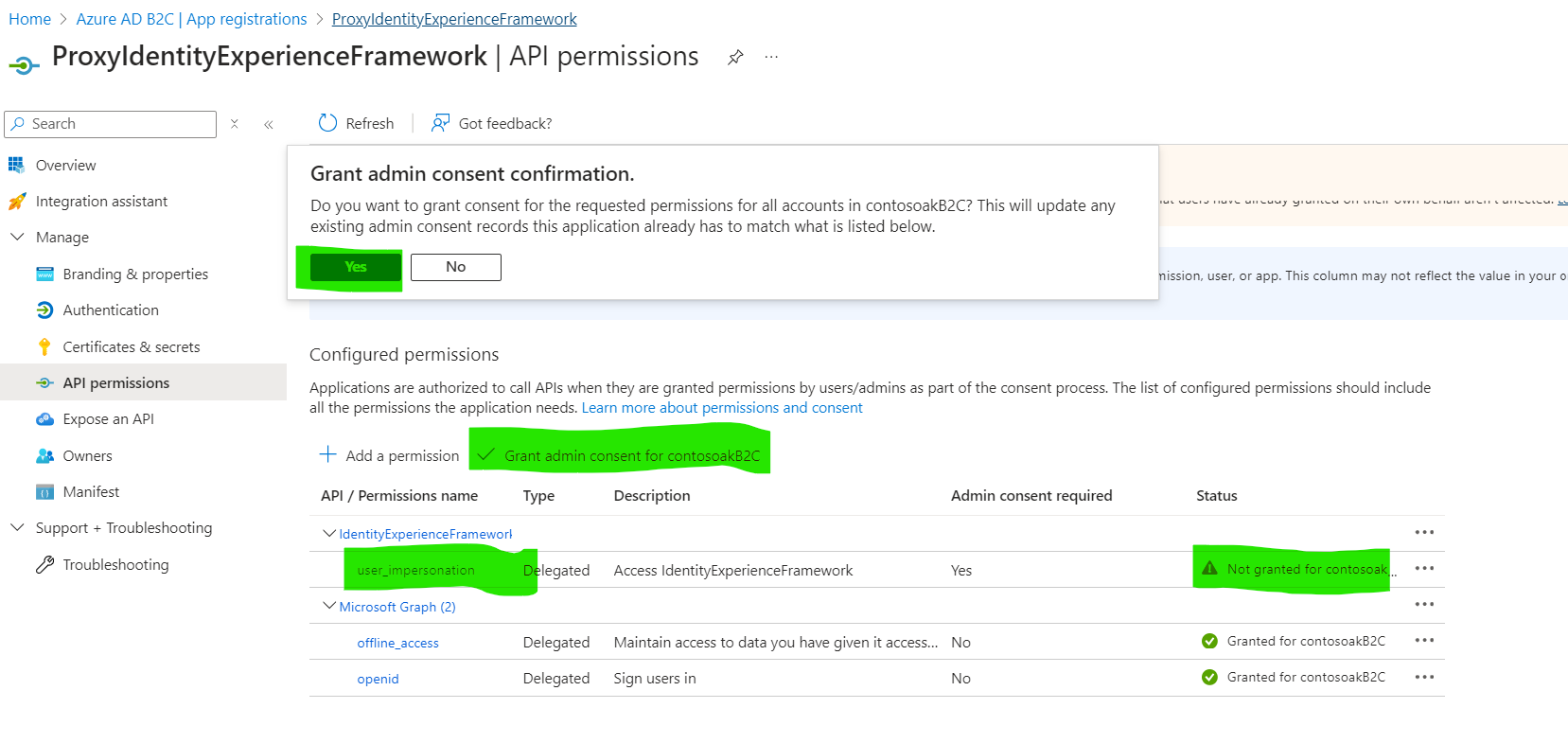Open options menu on user_impersonation row
Screen dimensions: 1568x744
pyautogui.click(x=1424, y=569)
